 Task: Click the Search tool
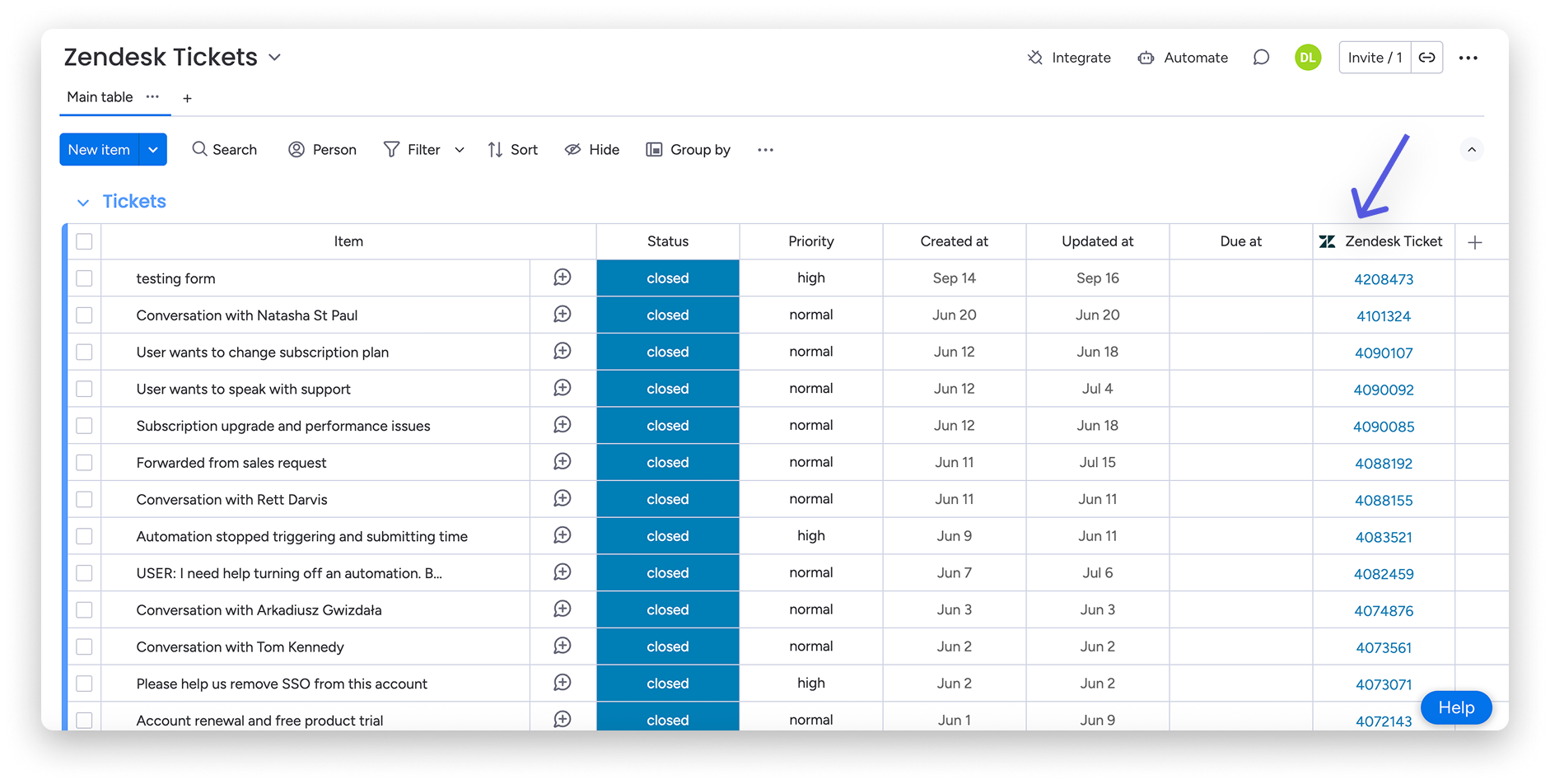click(x=225, y=150)
